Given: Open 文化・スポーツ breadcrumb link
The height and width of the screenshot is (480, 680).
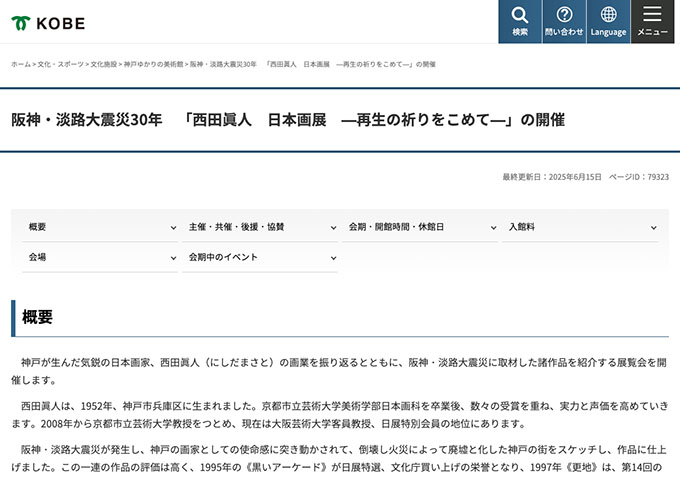Looking at the screenshot, I should tap(61, 64).
